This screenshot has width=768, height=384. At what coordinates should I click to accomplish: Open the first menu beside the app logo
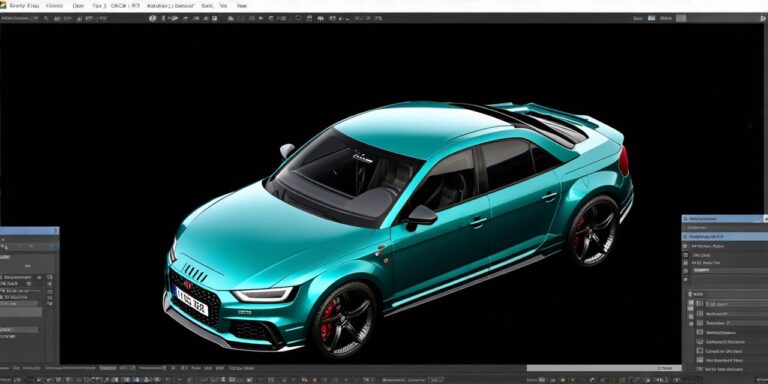point(23,6)
